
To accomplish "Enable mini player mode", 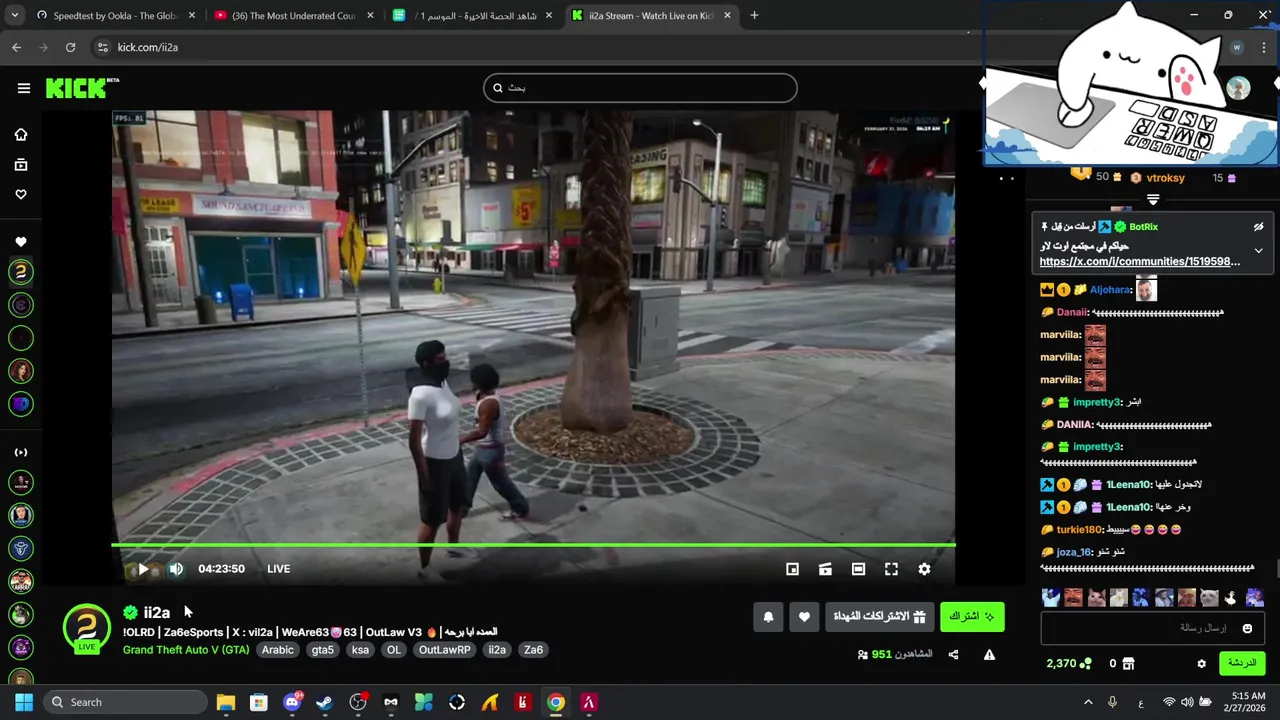I will pyautogui.click(x=792, y=569).
